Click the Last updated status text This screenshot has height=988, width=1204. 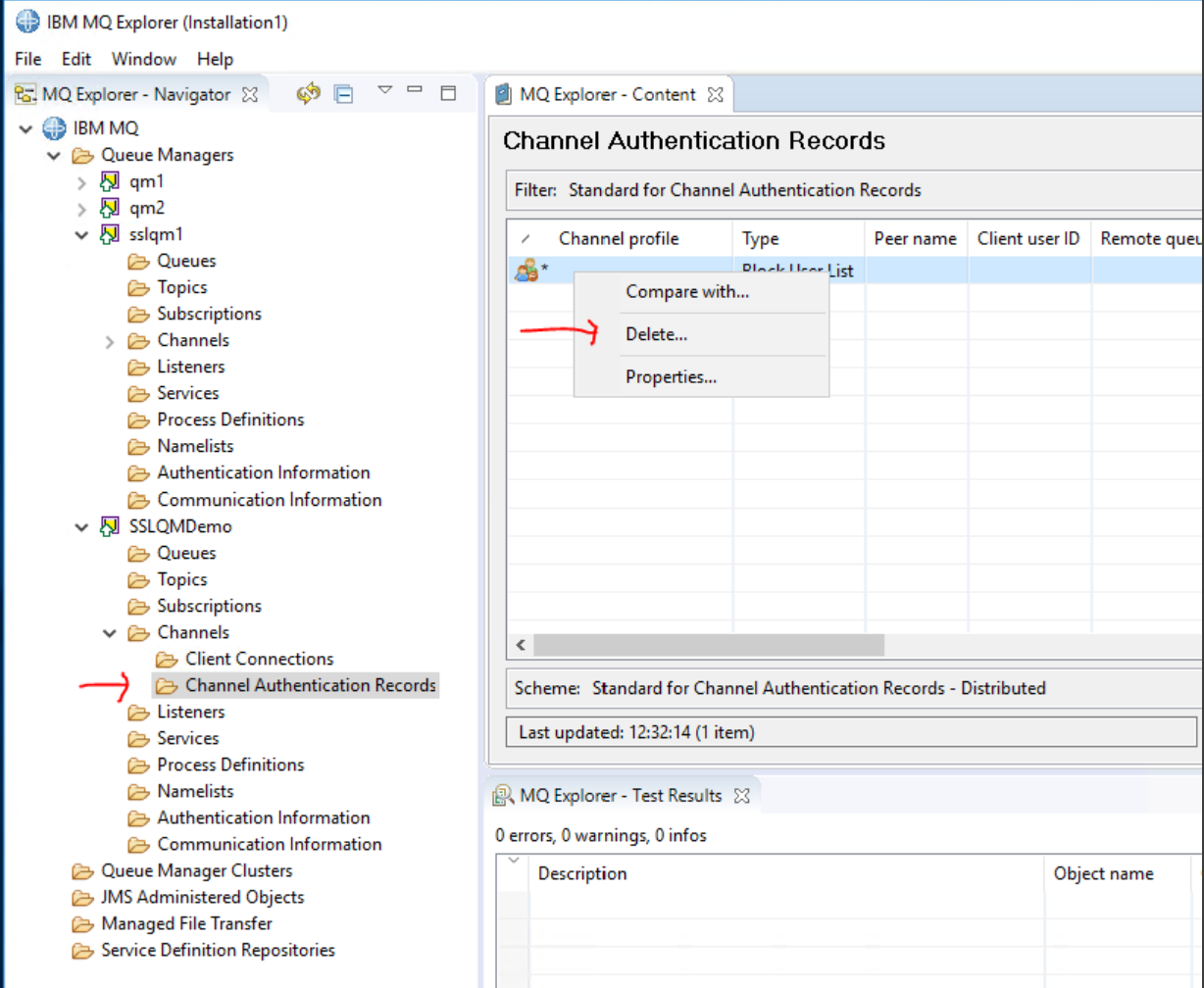tap(636, 732)
